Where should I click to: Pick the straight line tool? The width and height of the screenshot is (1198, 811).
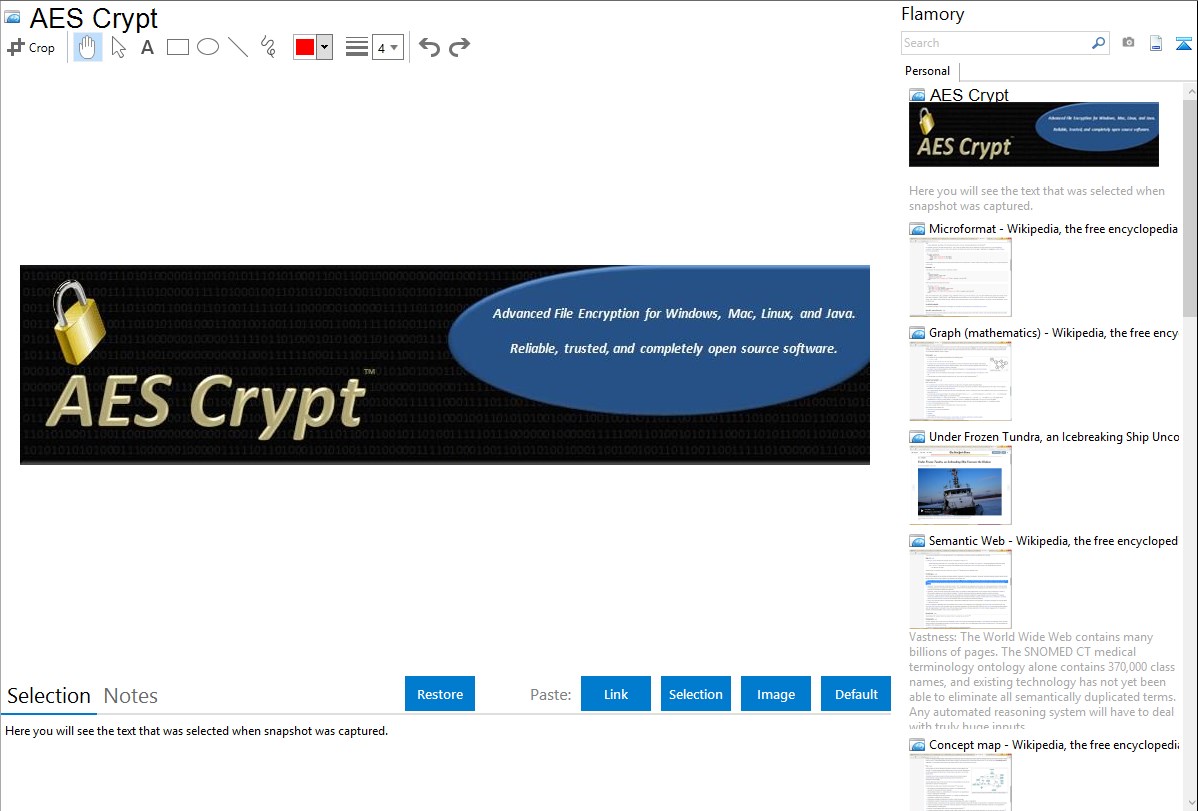coord(238,47)
